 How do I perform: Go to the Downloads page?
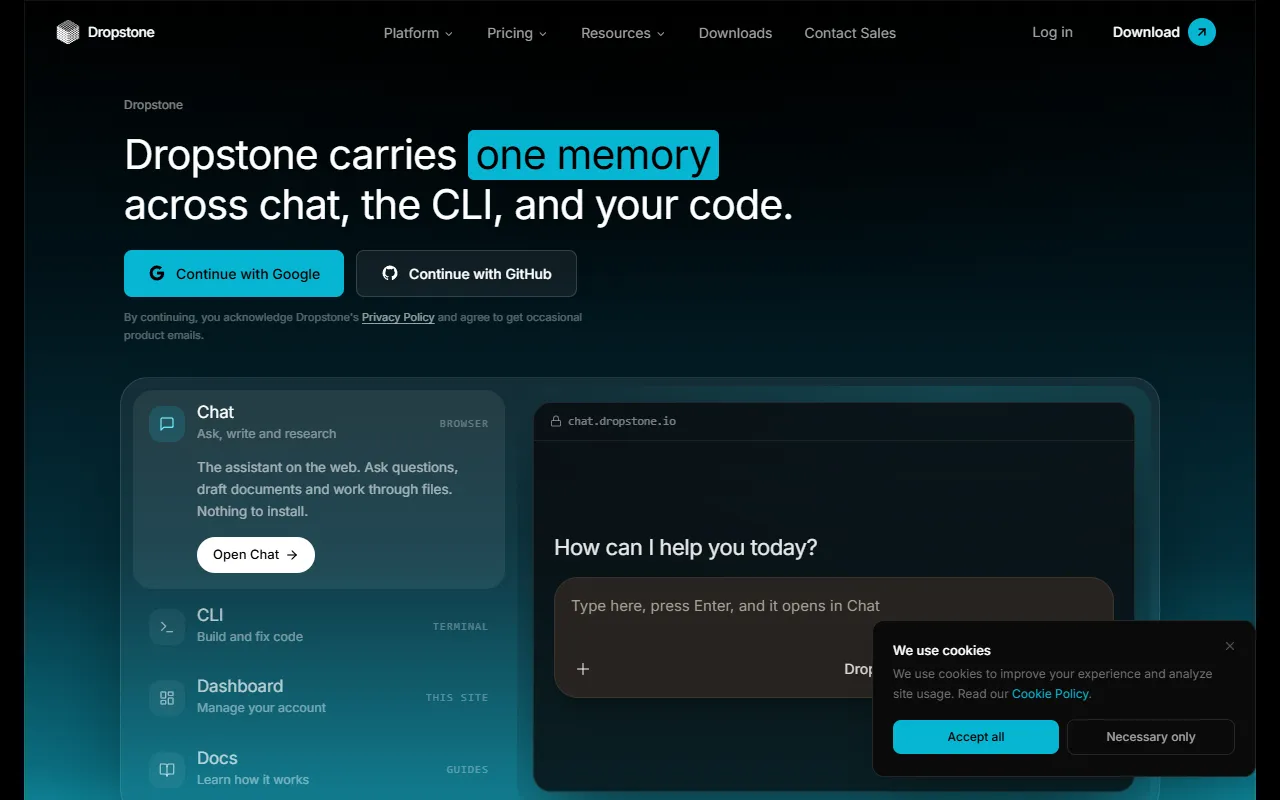click(735, 33)
